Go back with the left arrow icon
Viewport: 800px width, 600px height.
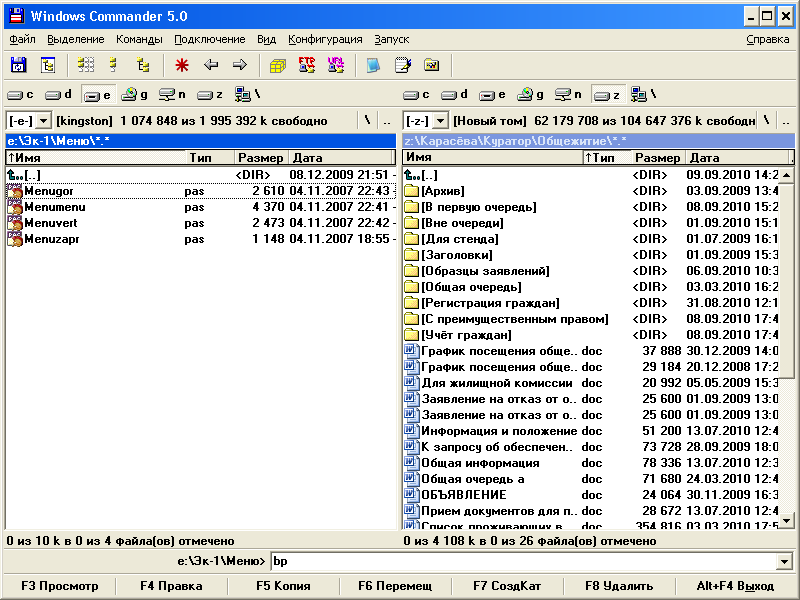tap(211, 65)
